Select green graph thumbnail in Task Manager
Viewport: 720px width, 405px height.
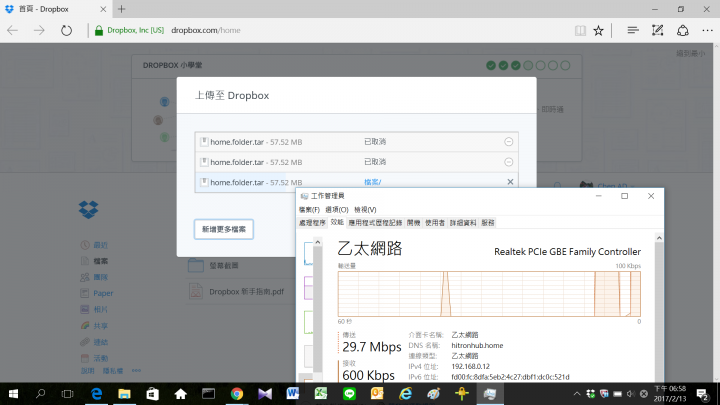[308, 322]
